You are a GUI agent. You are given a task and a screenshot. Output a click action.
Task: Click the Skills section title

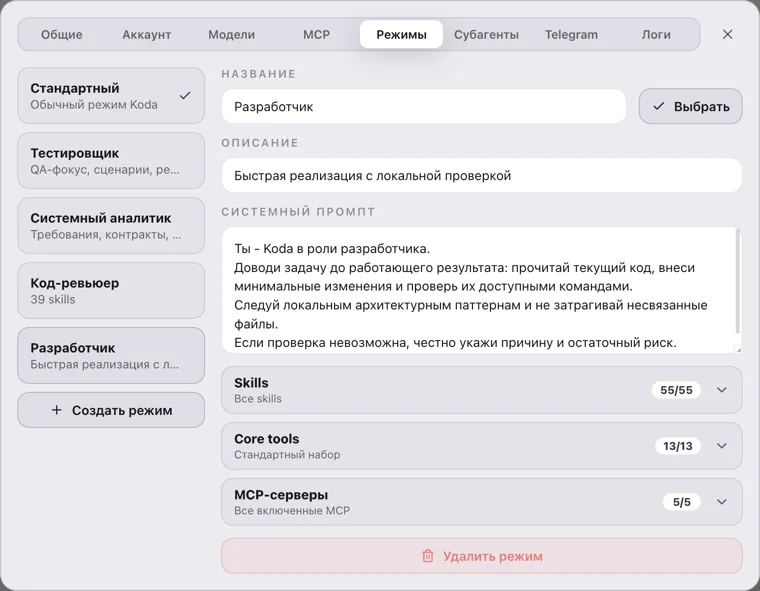pyautogui.click(x=251, y=383)
